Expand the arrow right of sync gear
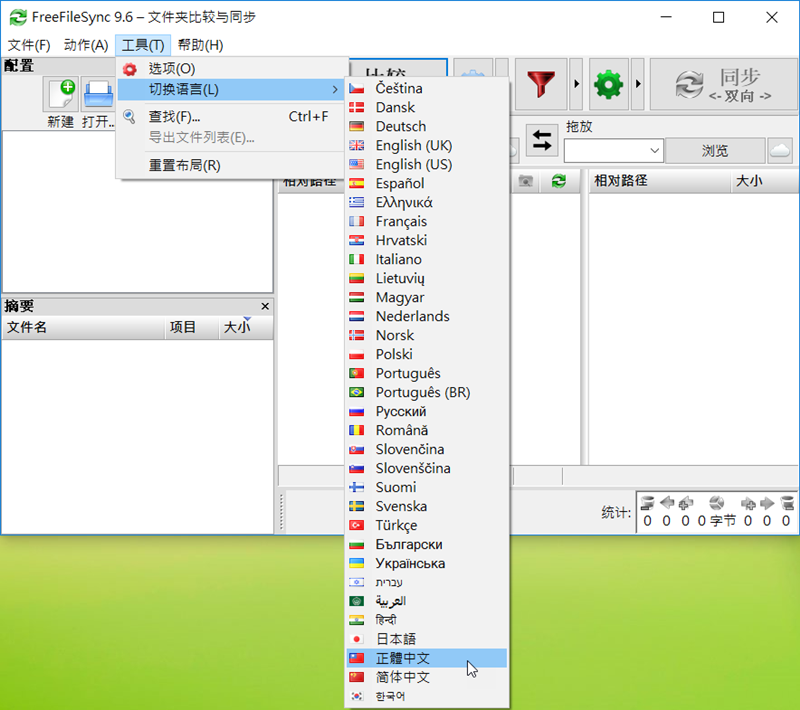This screenshot has width=800, height=710. pyautogui.click(x=638, y=84)
